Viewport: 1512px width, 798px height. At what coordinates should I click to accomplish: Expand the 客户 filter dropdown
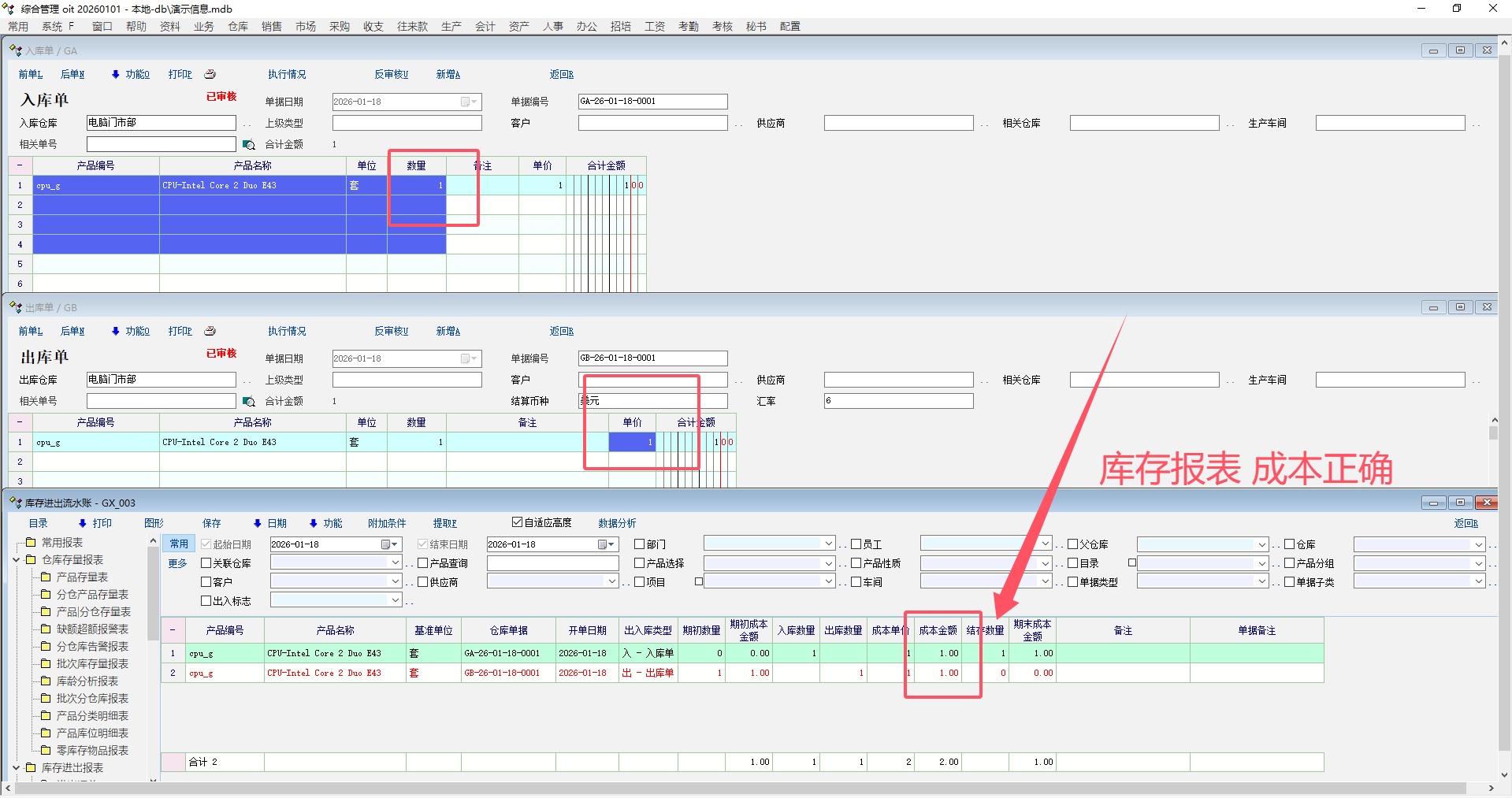coord(396,581)
